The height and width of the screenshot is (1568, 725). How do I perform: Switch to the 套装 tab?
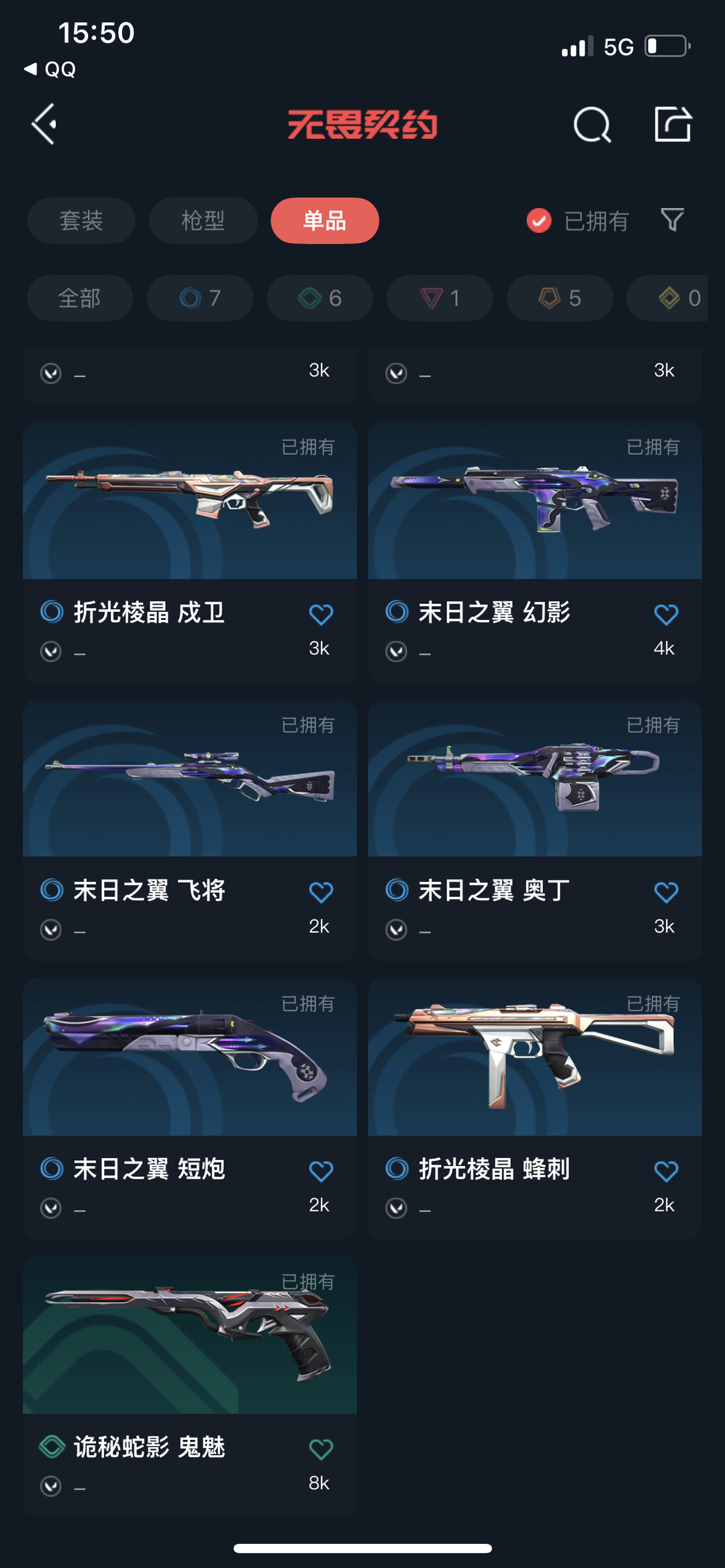tap(81, 220)
